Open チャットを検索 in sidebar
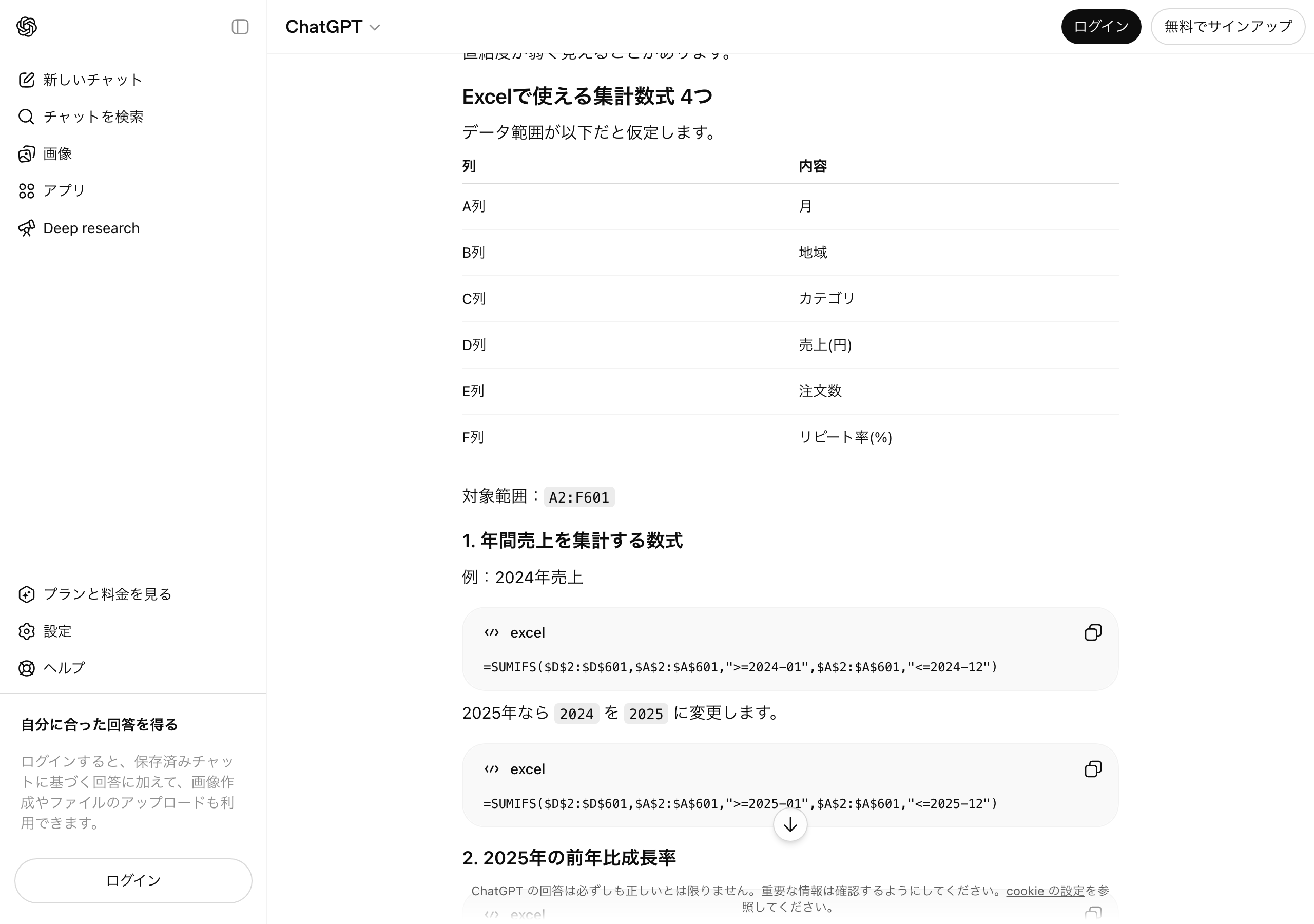Viewport: 1314px width, 924px height. point(133,117)
